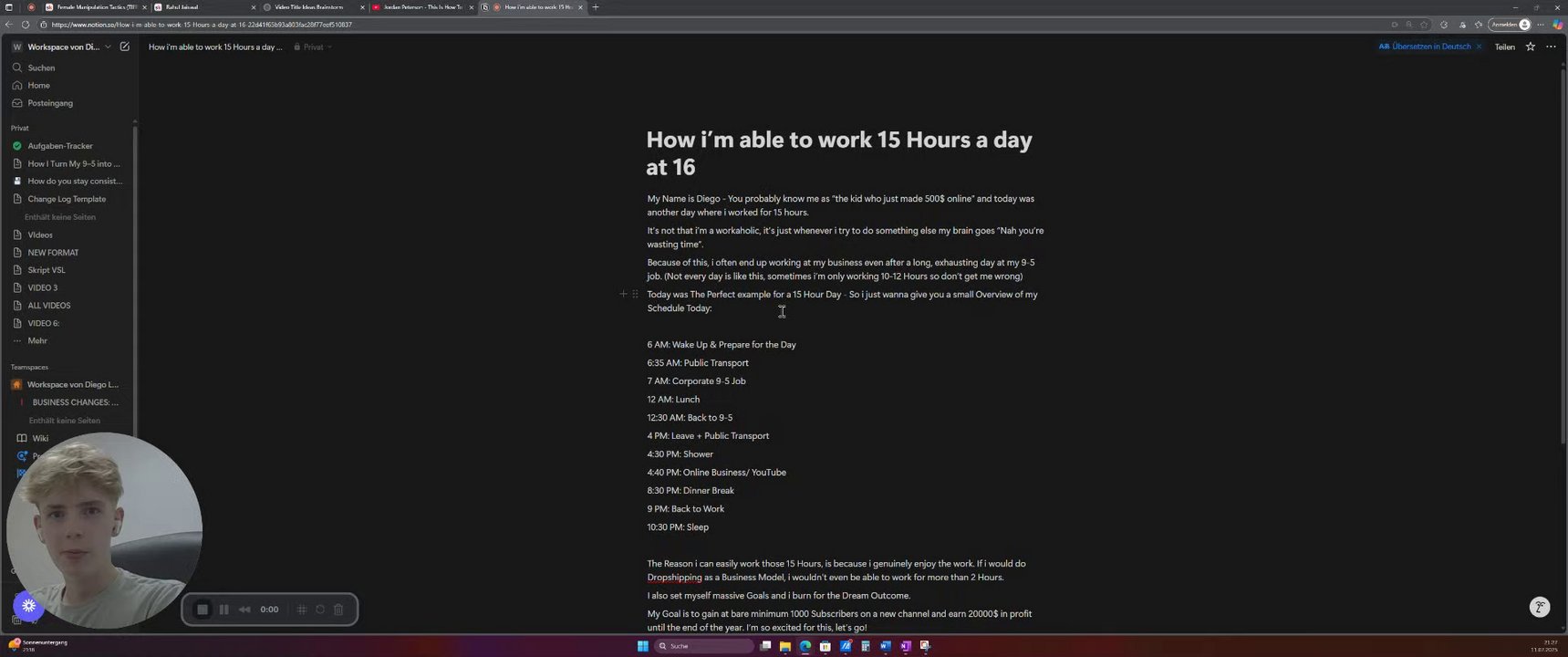
Task: Open the Privat sharing dropdown in the breadcrumb
Action: point(313,47)
